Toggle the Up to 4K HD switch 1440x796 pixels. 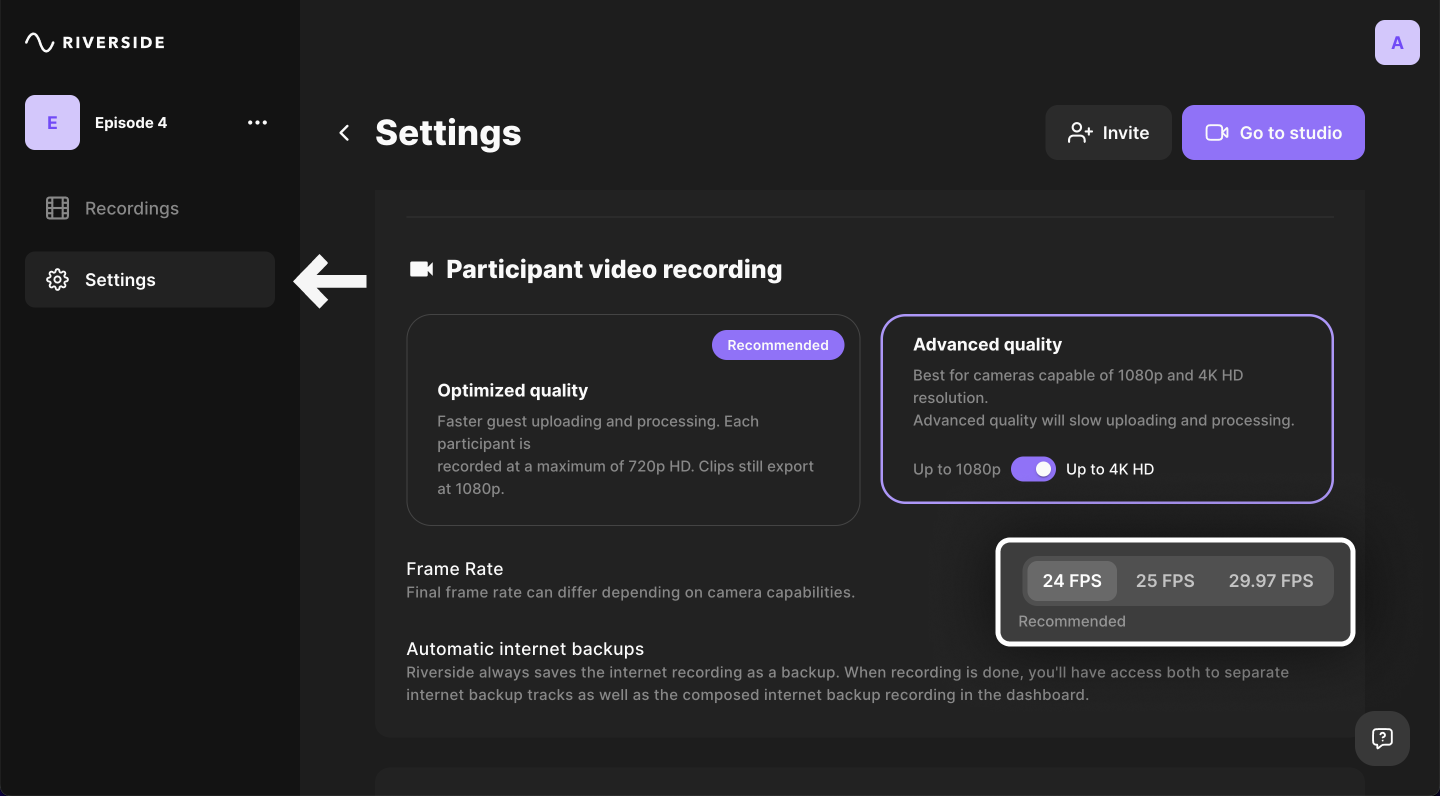pos(1033,469)
